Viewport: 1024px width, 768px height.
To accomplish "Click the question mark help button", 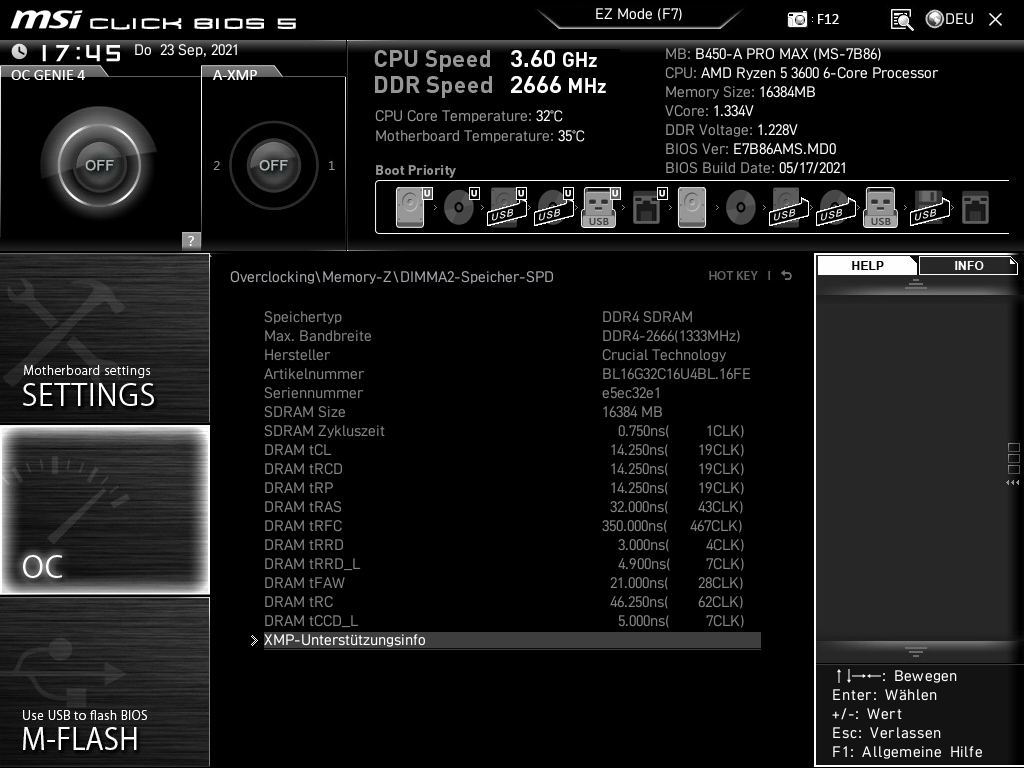I will [191, 240].
